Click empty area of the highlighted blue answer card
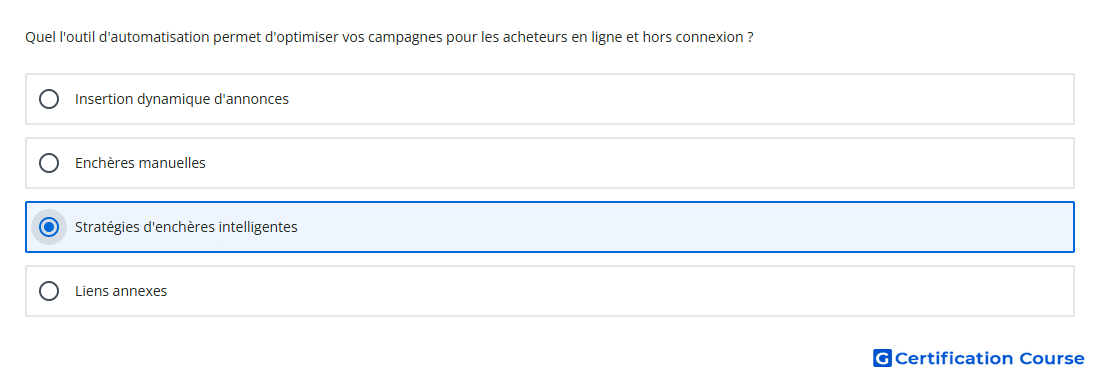The height and width of the screenshot is (377, 1100). (x=684, y=227)
